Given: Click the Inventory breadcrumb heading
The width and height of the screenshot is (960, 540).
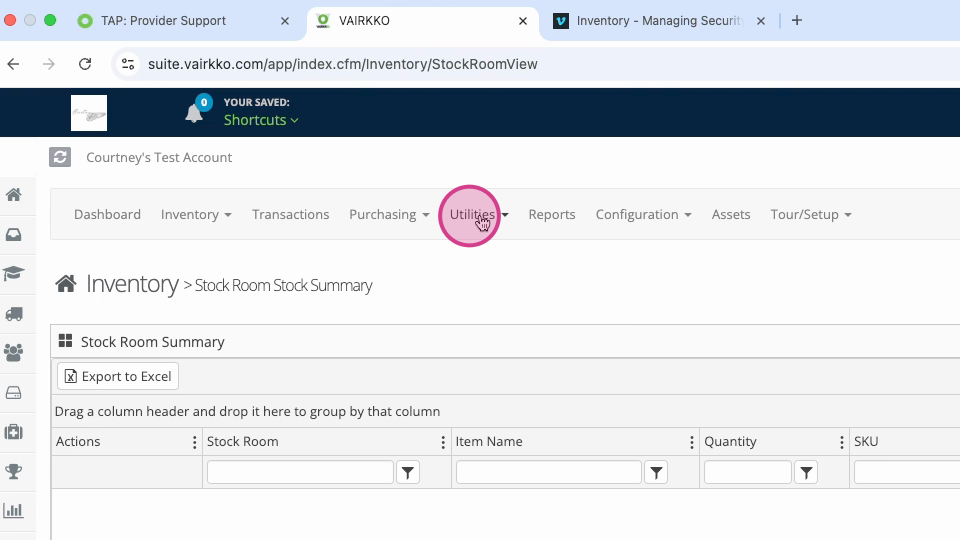Looking at the screenshot, I should (x=132, y=284).
